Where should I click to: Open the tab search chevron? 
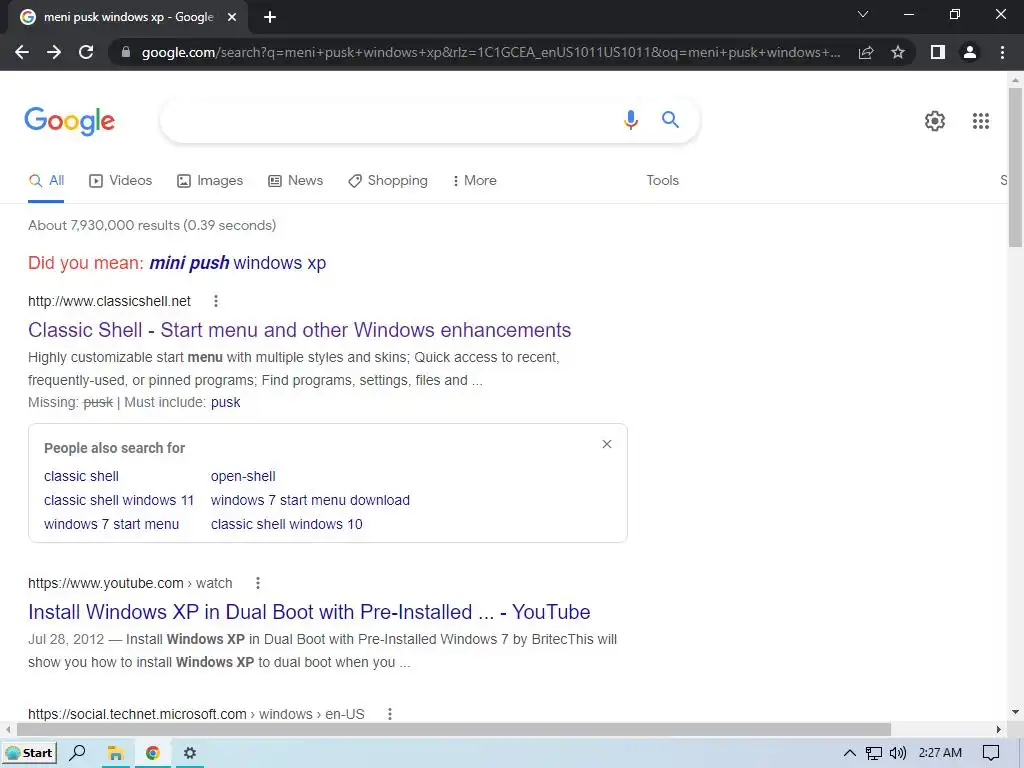pyautogui.click(x=863, y=14)
